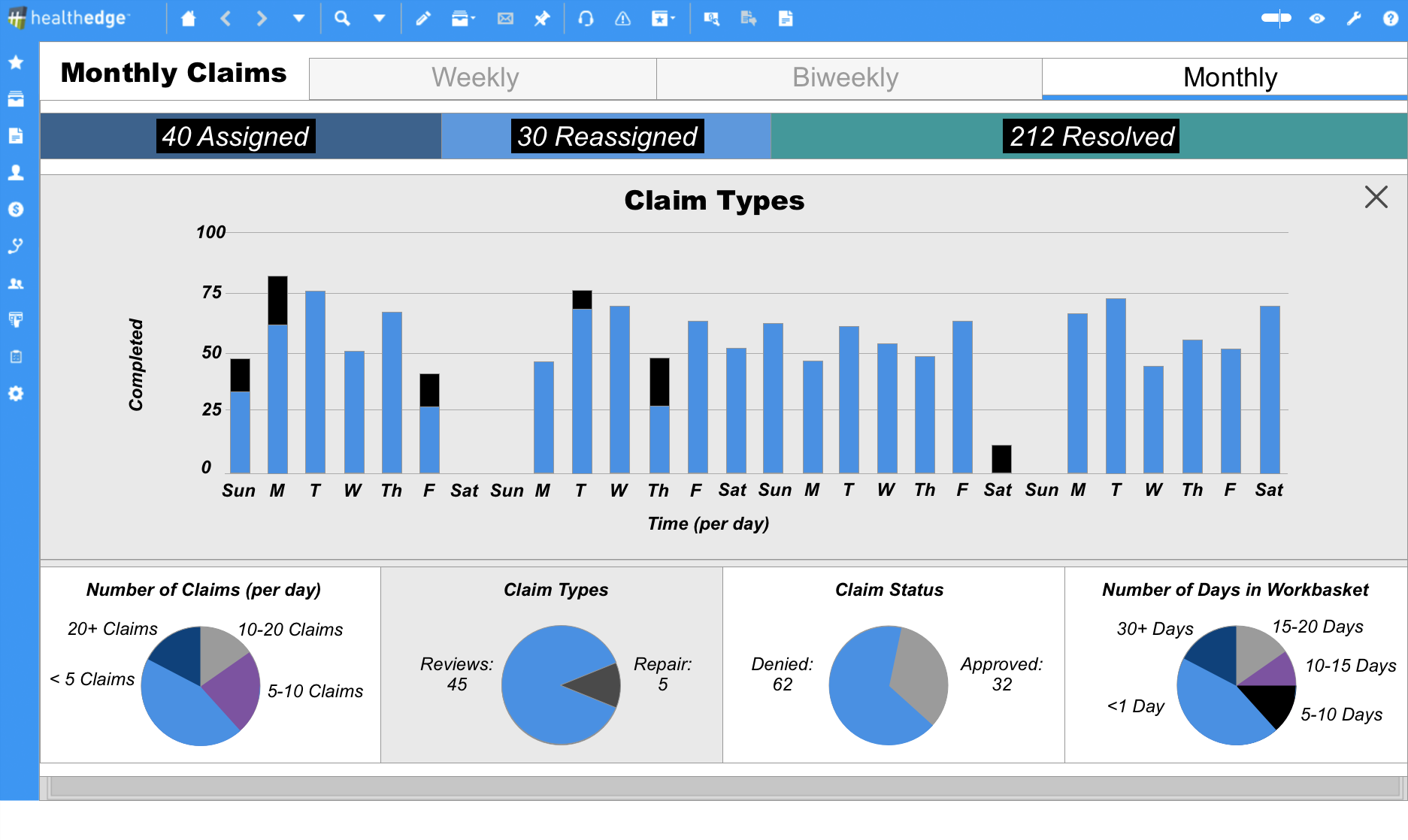Click the '30+ Days' legend label

point(1155,629)
